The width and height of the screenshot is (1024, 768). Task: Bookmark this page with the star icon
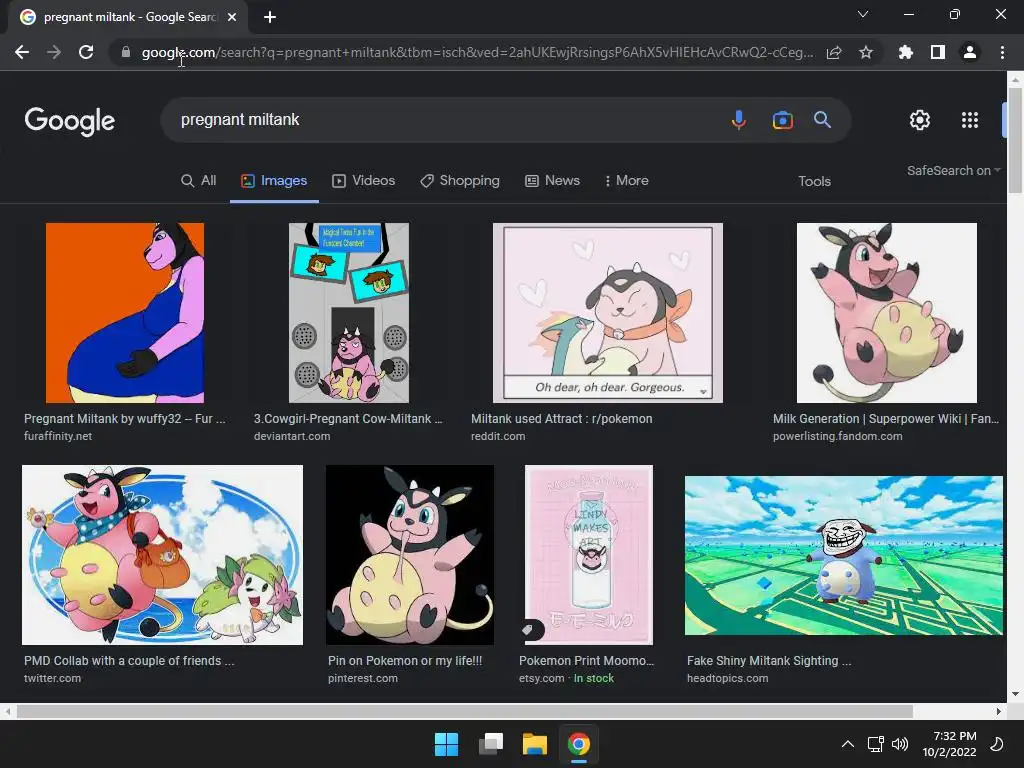coord(866,52)
